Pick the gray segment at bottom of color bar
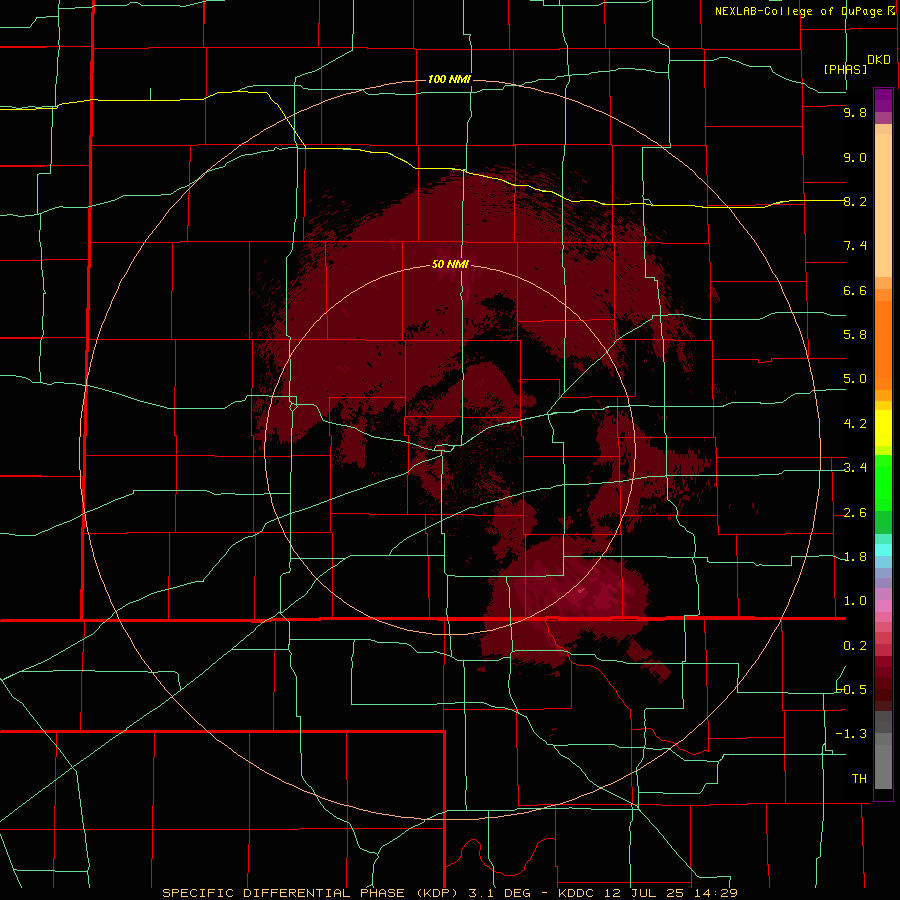This screenshot has height=900, width=900. pos(883,763)
